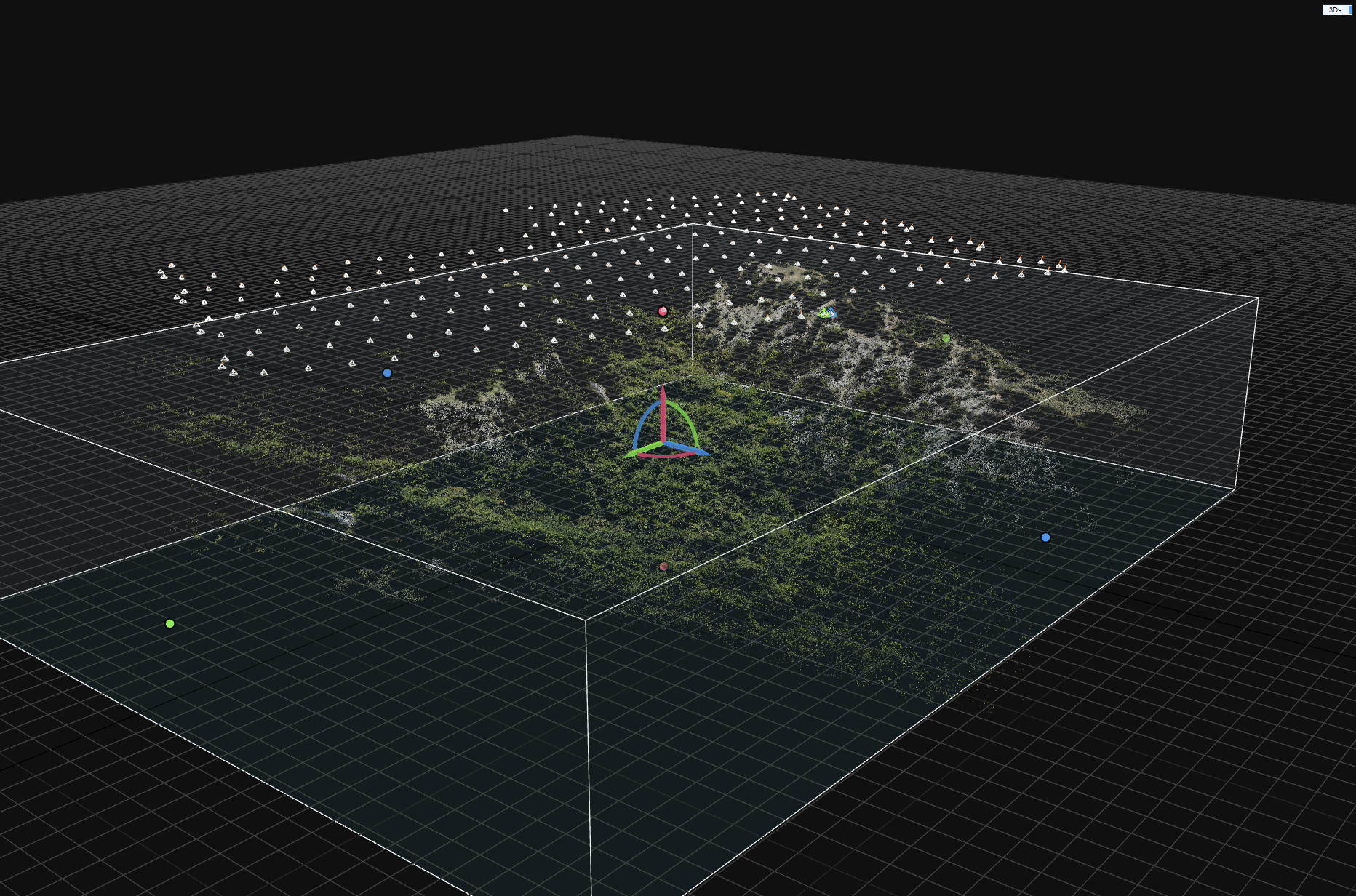This screenshot has height=896, width=1356.
Task: Select blue handle on box's right-front face
Action: tap(1045, 537)
